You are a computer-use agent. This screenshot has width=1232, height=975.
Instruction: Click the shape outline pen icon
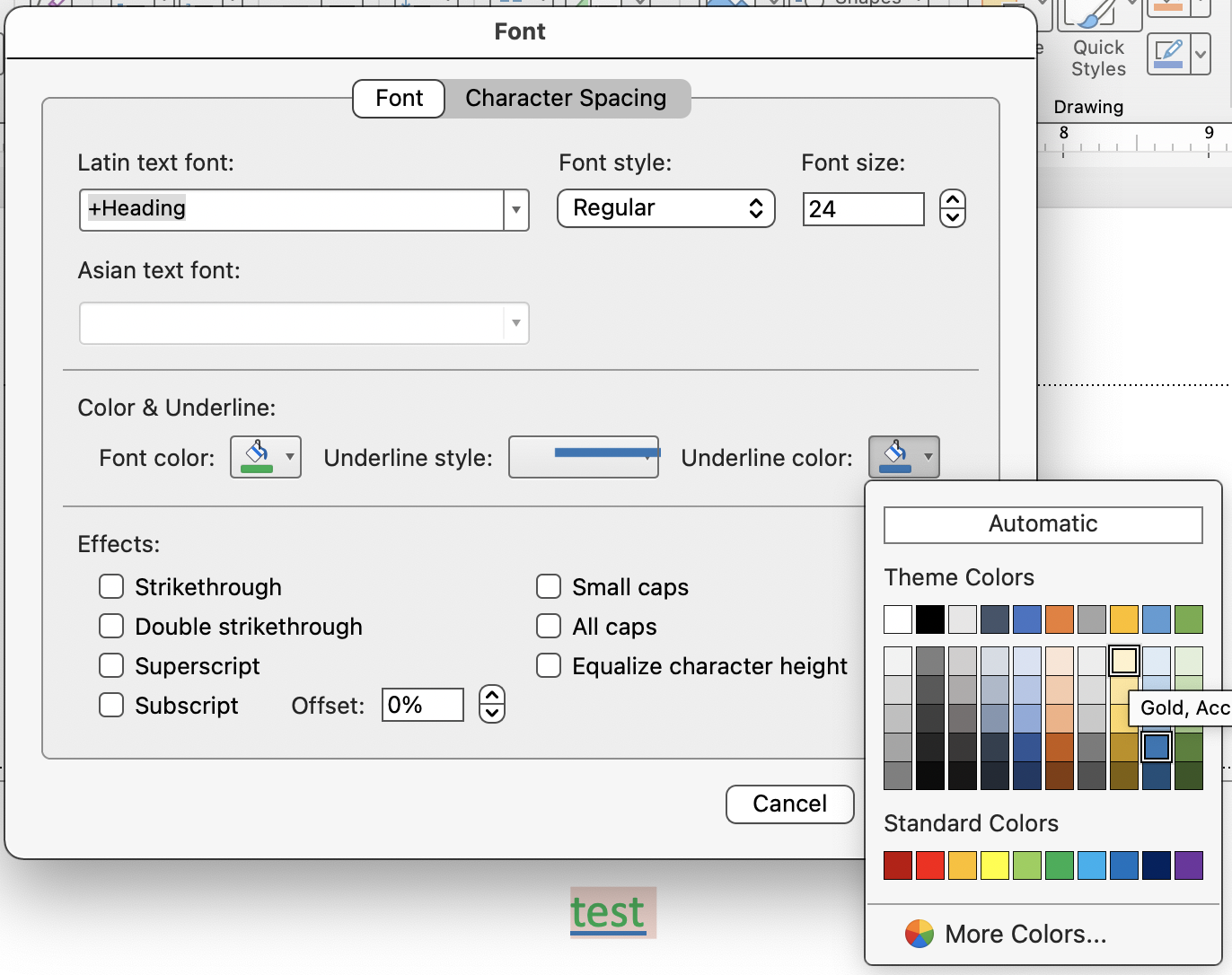click(x=1168, y=56)
